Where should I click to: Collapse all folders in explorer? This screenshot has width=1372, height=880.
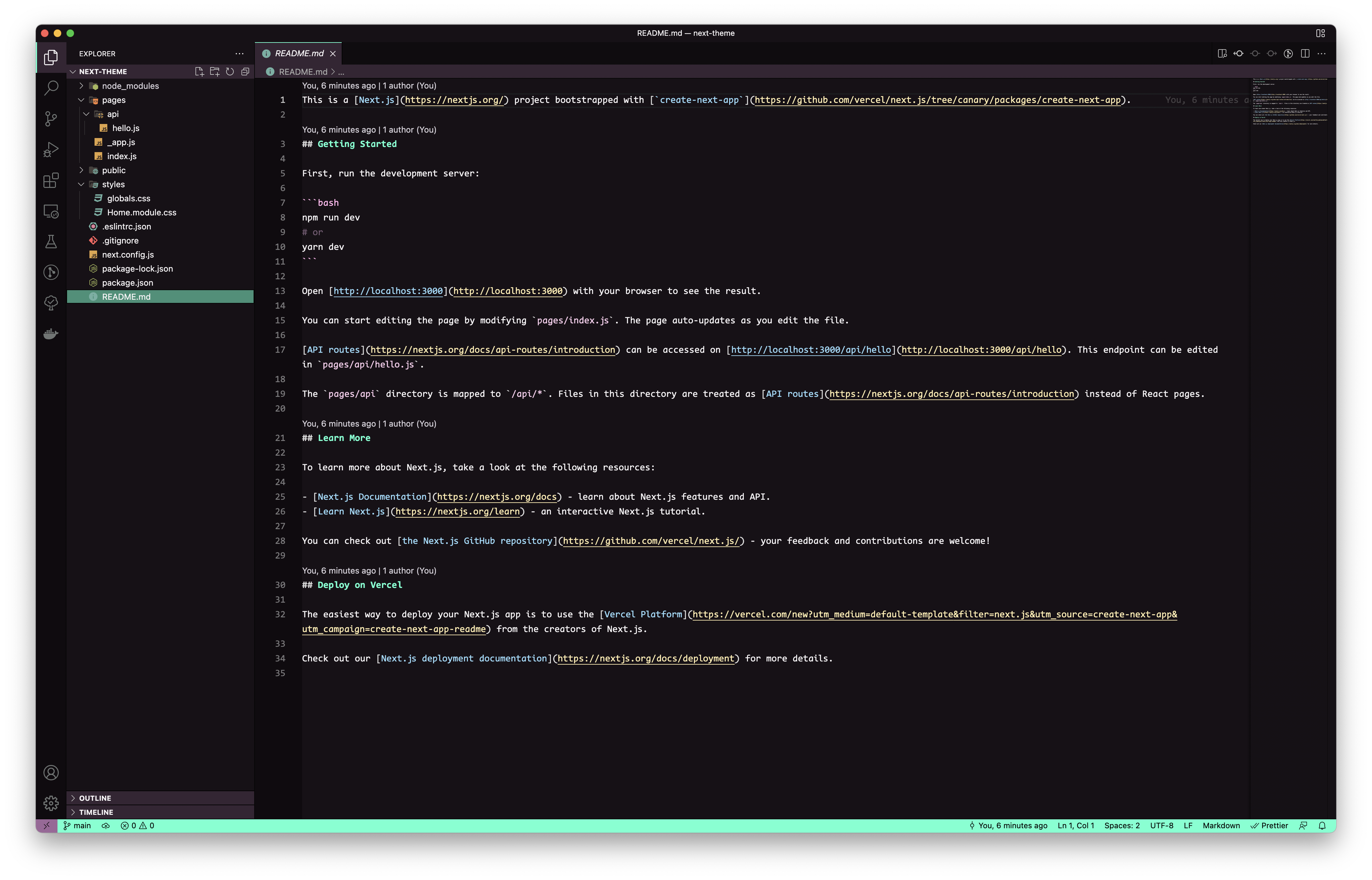coord(245,72)
